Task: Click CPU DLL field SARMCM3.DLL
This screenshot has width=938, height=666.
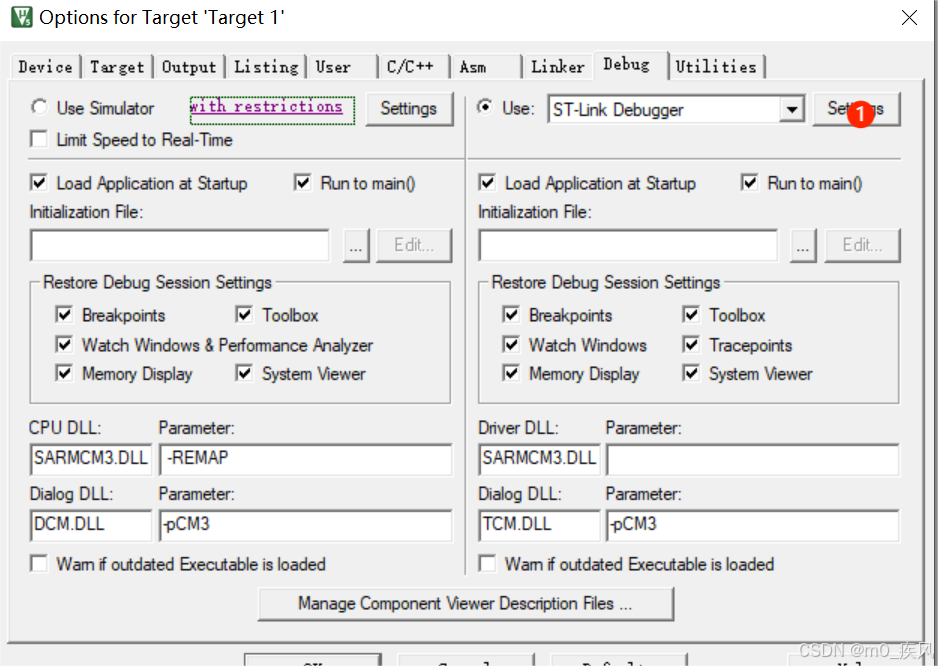Action: (91, 459)
